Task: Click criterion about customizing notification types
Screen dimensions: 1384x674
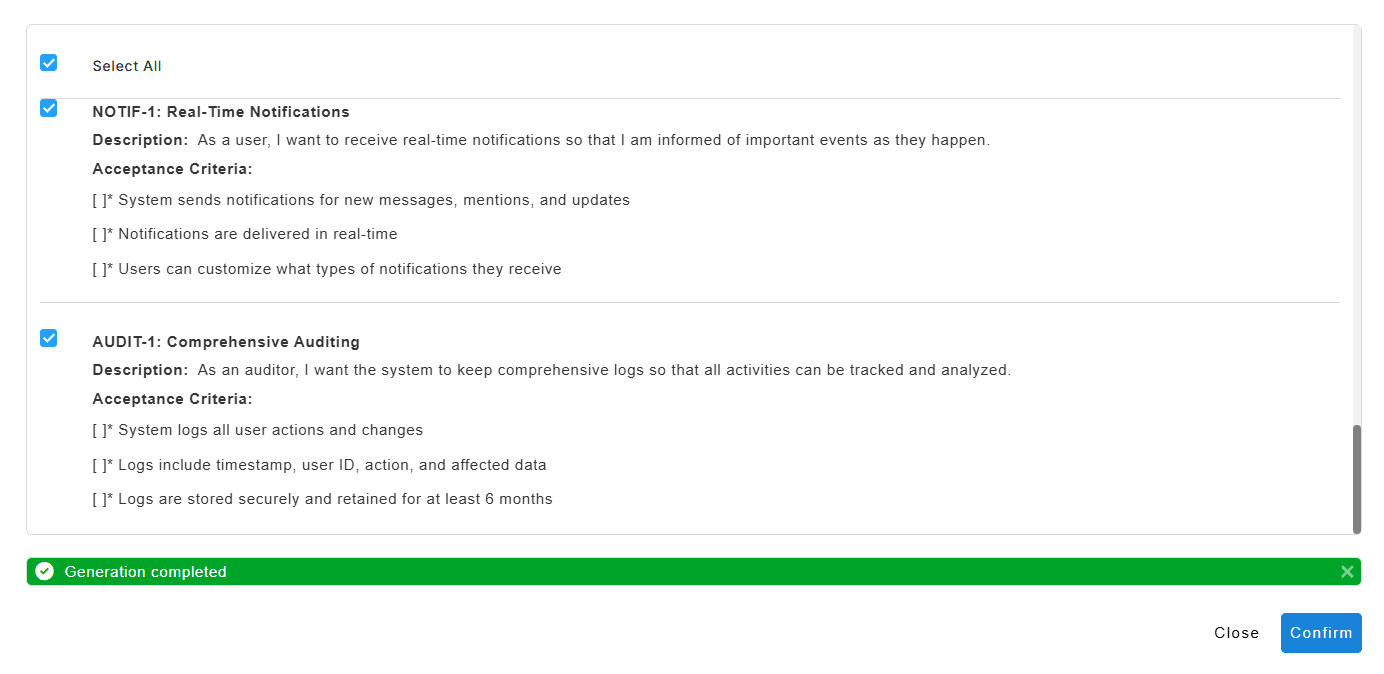Action: tap(339, 269)
